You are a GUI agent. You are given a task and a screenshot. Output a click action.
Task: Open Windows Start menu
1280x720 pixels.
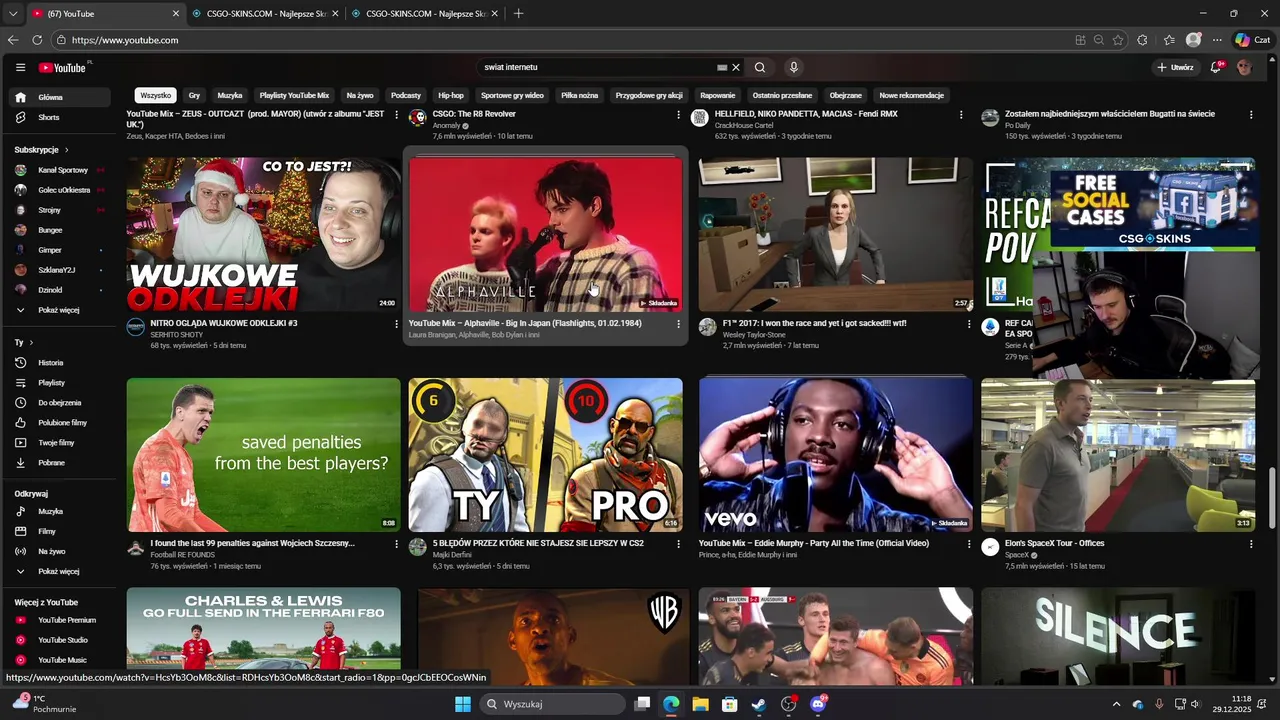[x=462, y=704]
